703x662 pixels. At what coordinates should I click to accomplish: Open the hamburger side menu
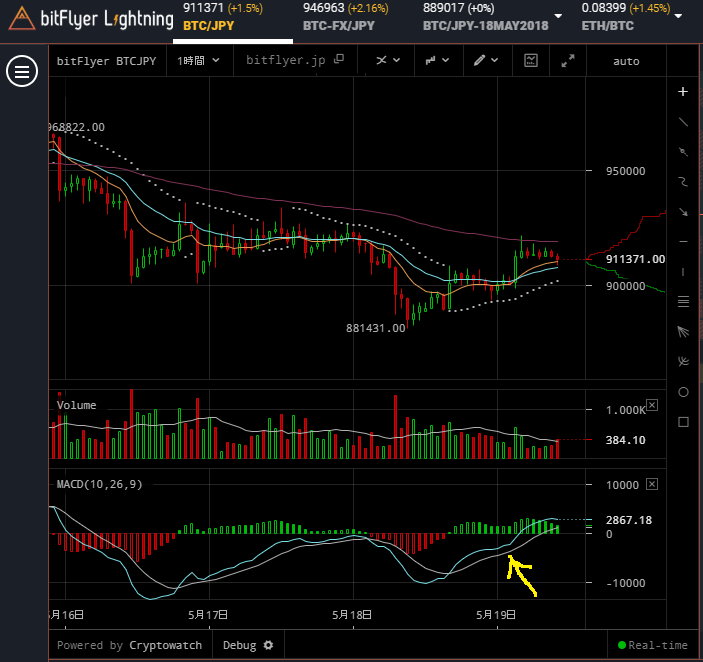[x=22, y=72]
